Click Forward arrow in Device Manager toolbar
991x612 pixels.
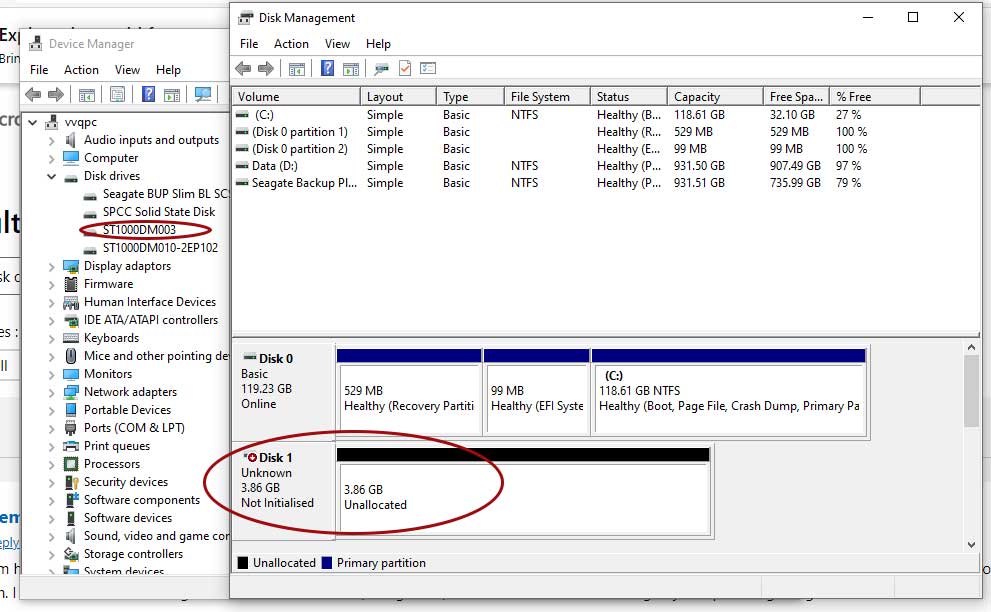56,95
